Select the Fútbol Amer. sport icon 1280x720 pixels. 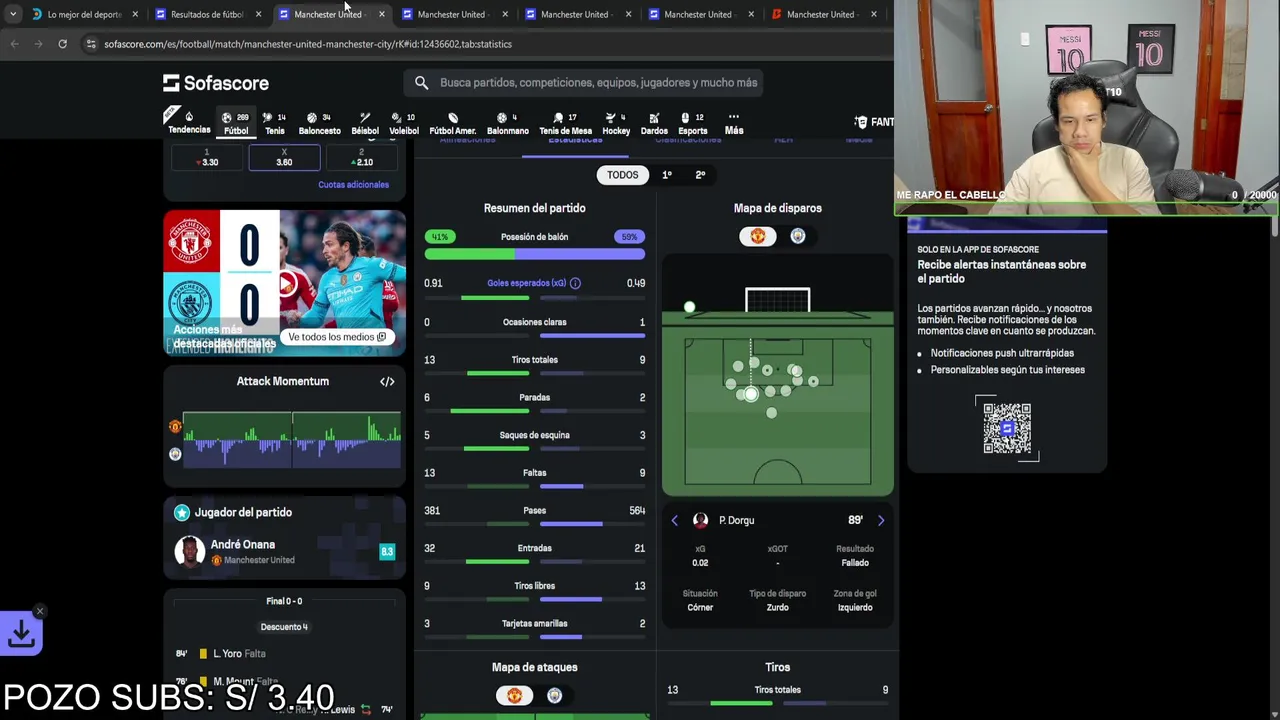point(453,123)
